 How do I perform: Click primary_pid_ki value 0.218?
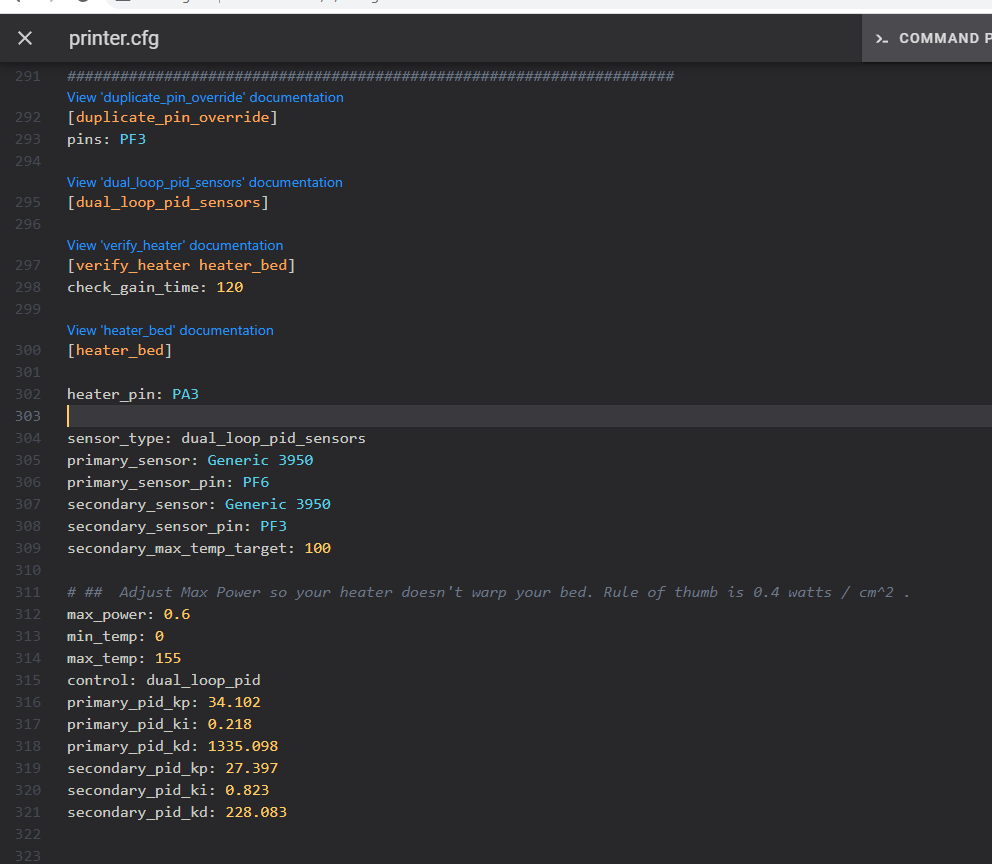pyautogui.click(x=230, y=724)
